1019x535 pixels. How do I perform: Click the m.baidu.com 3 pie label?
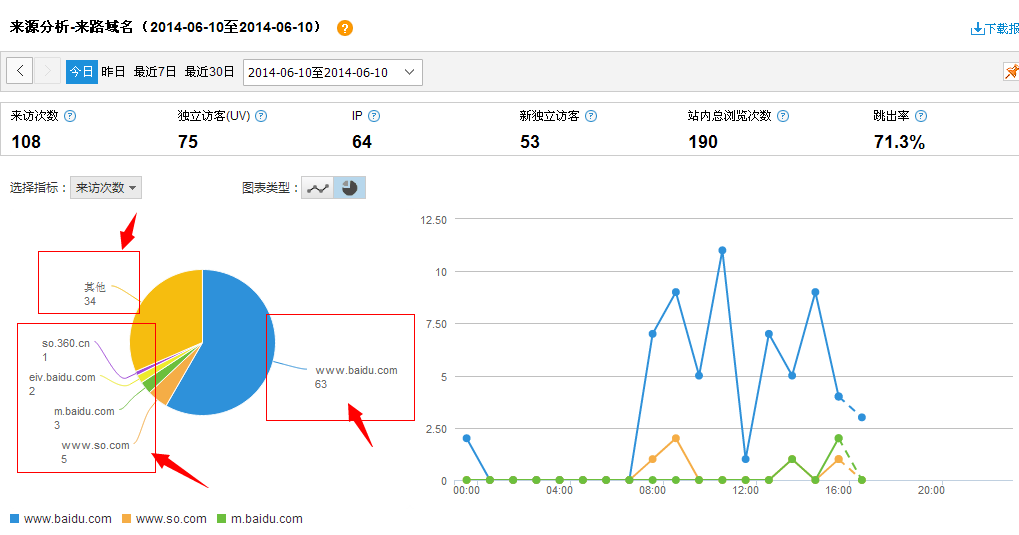(84, 418)
